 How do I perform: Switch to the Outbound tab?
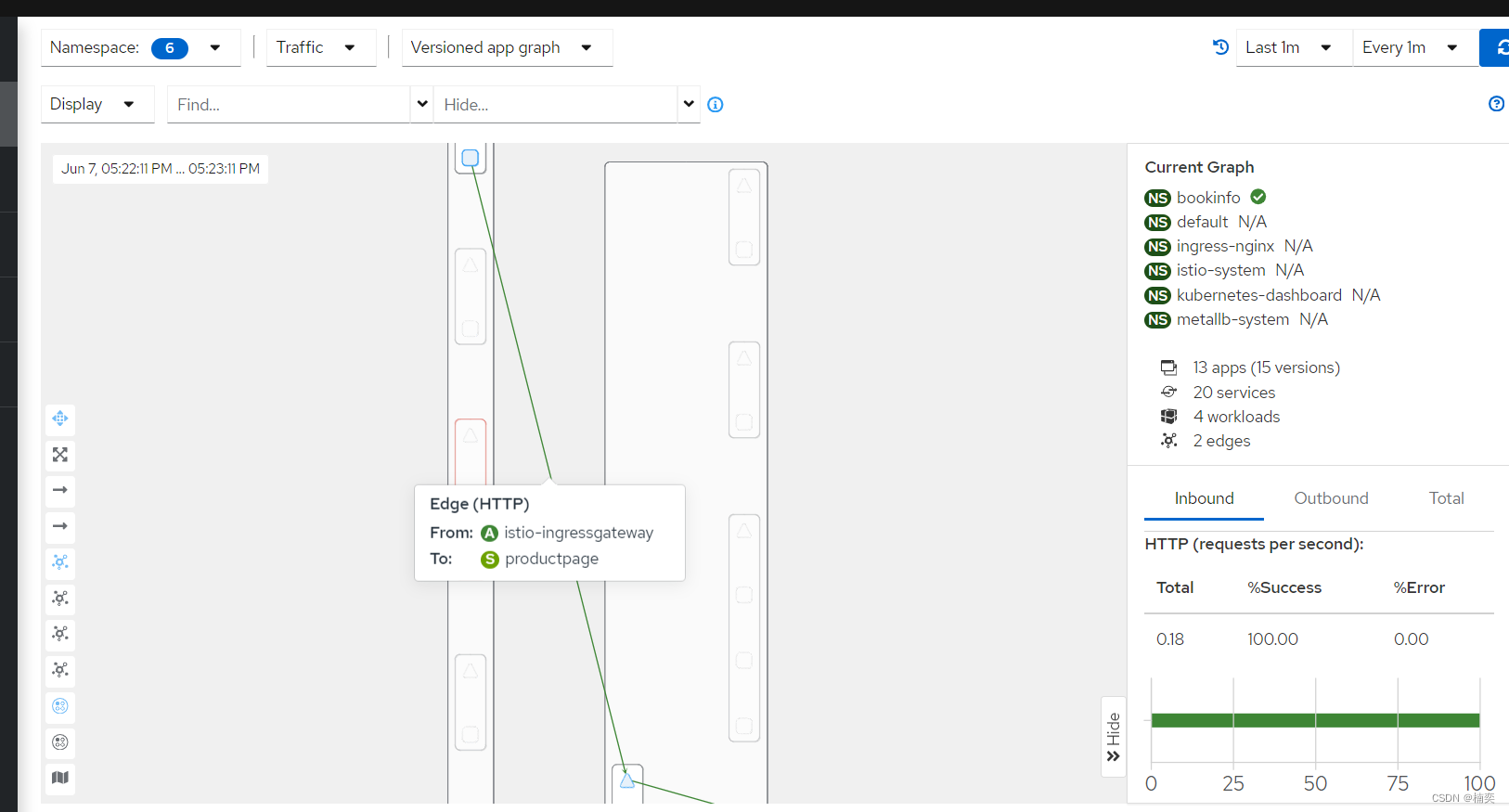click(1331, 498)
